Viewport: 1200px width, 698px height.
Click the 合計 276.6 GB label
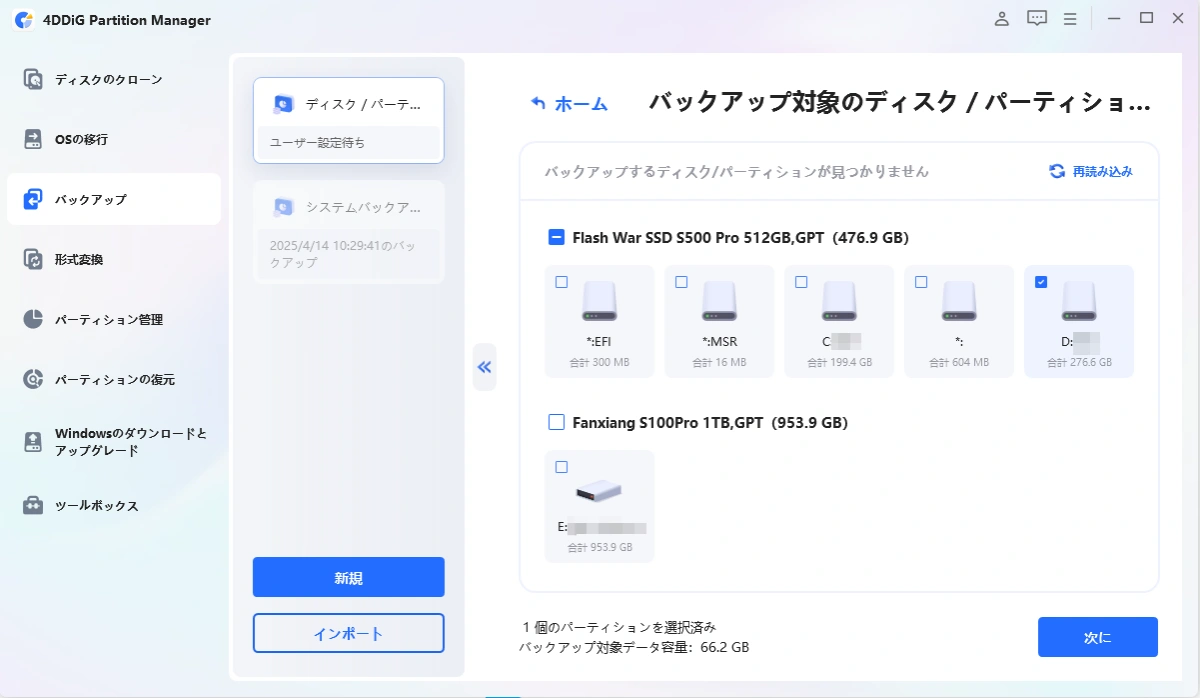click(x=1079, y=362)
